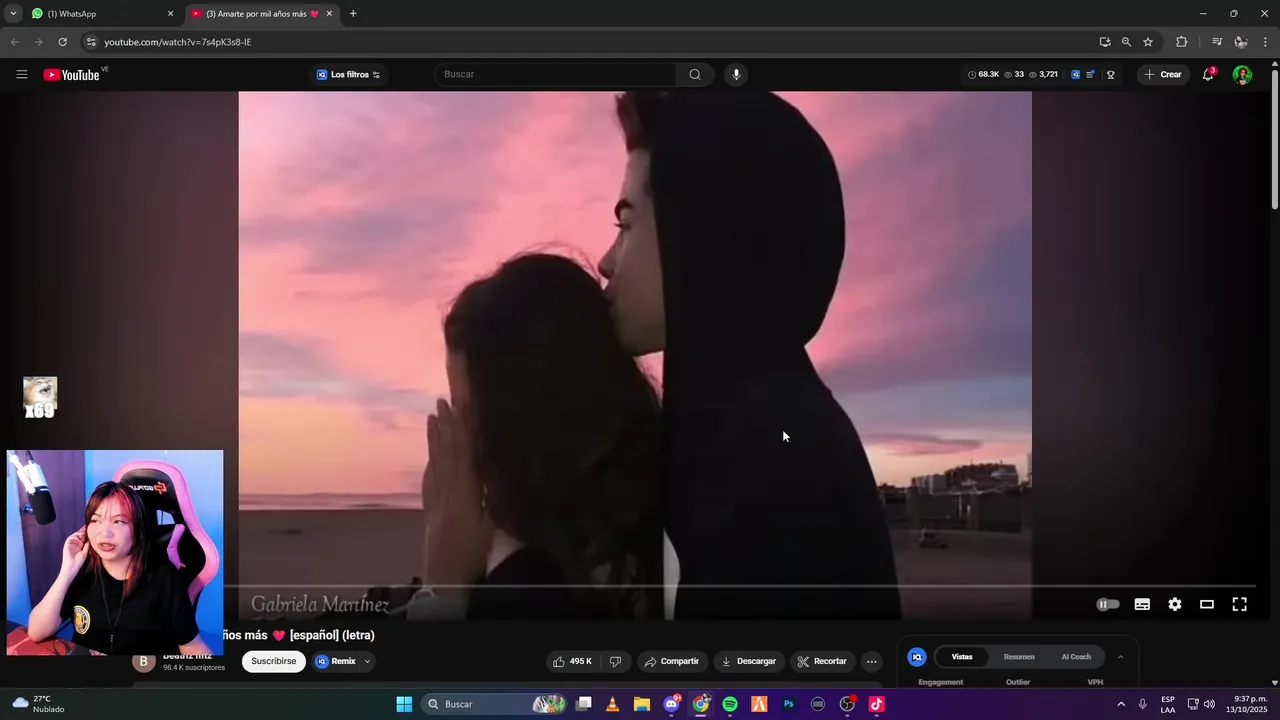Reload the page in Chrome

pyautogui.click(x=62, y=42)
